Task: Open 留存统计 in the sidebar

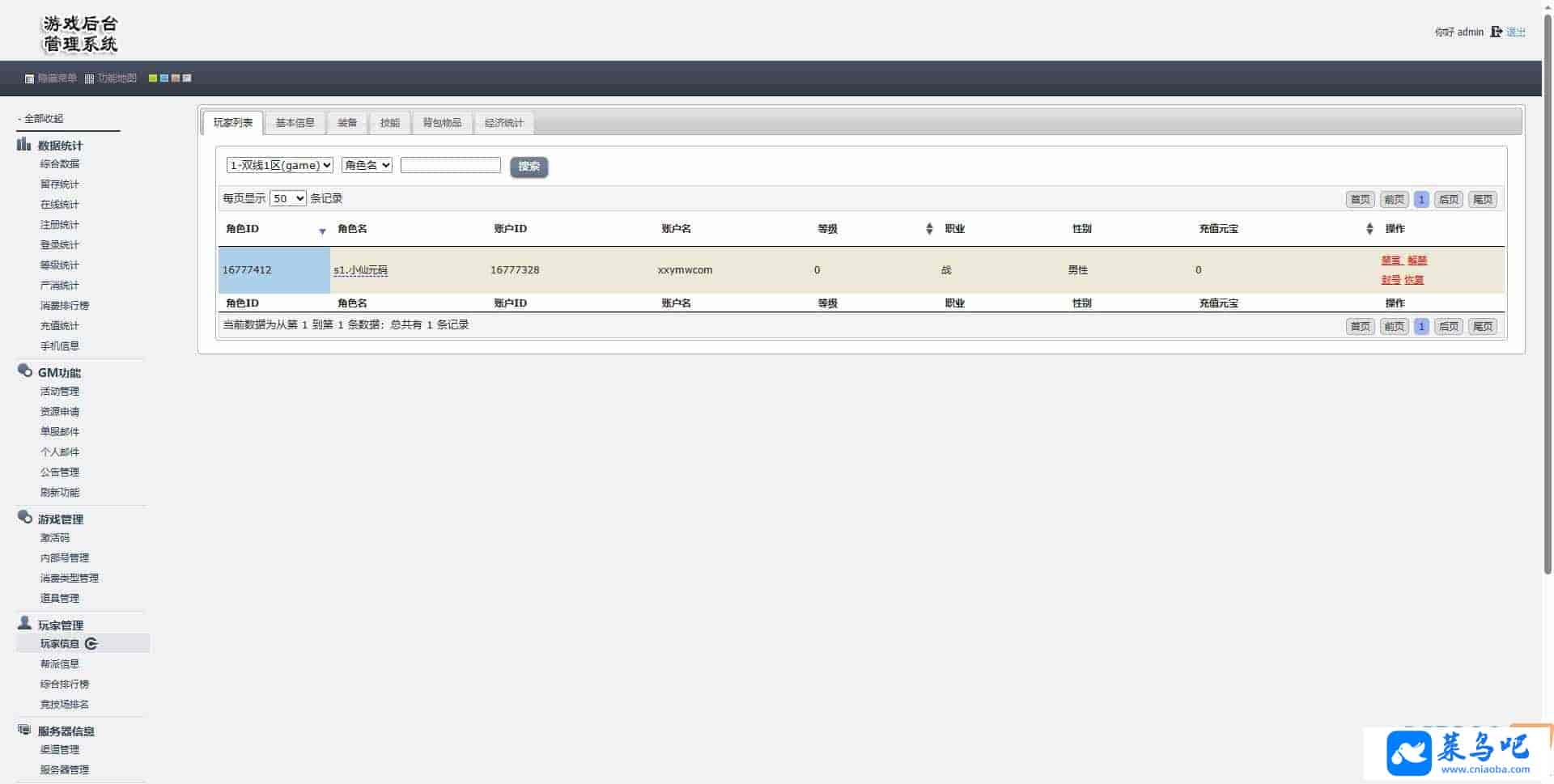Action: coord(60,184)
